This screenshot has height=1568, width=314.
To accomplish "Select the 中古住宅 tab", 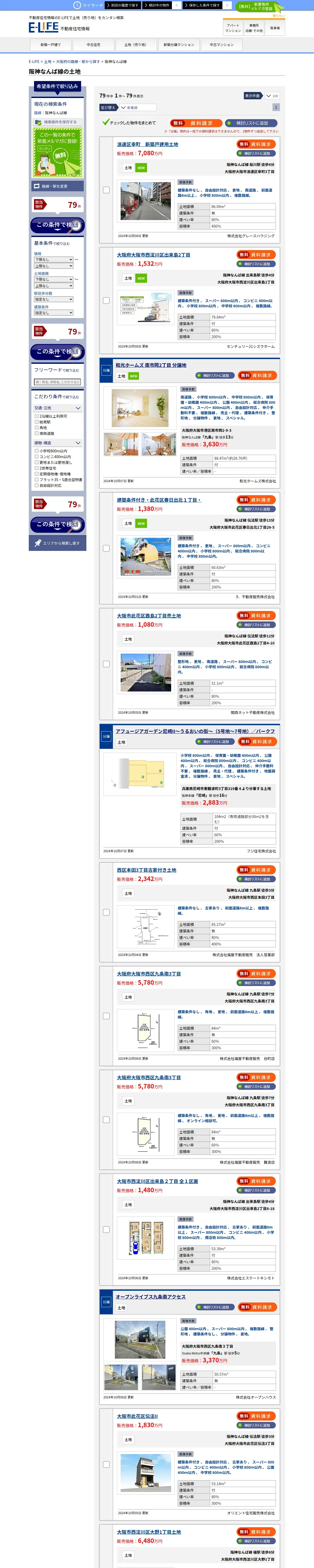I will (x=93, y=44).
